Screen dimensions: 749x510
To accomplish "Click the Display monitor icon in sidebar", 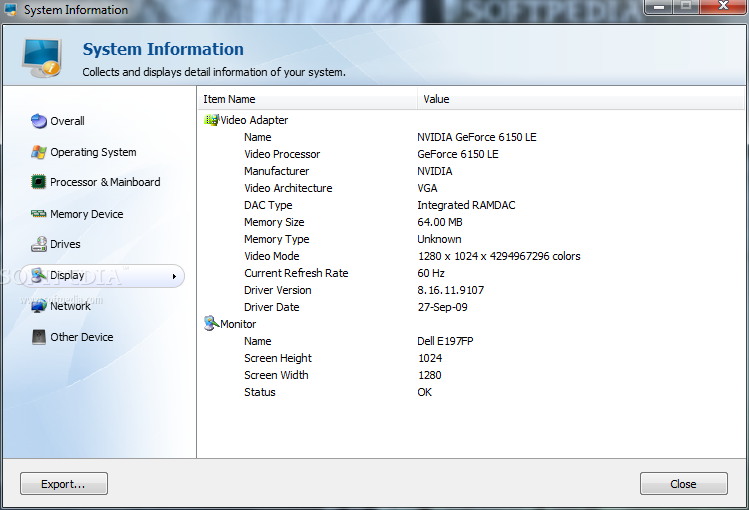I will (x=39, y=275).
